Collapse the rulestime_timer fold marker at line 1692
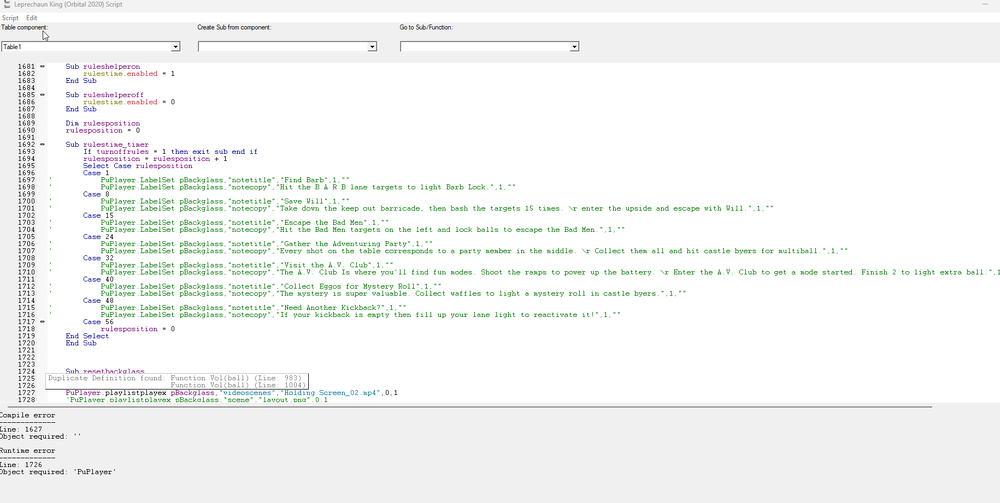 [43, 145]
